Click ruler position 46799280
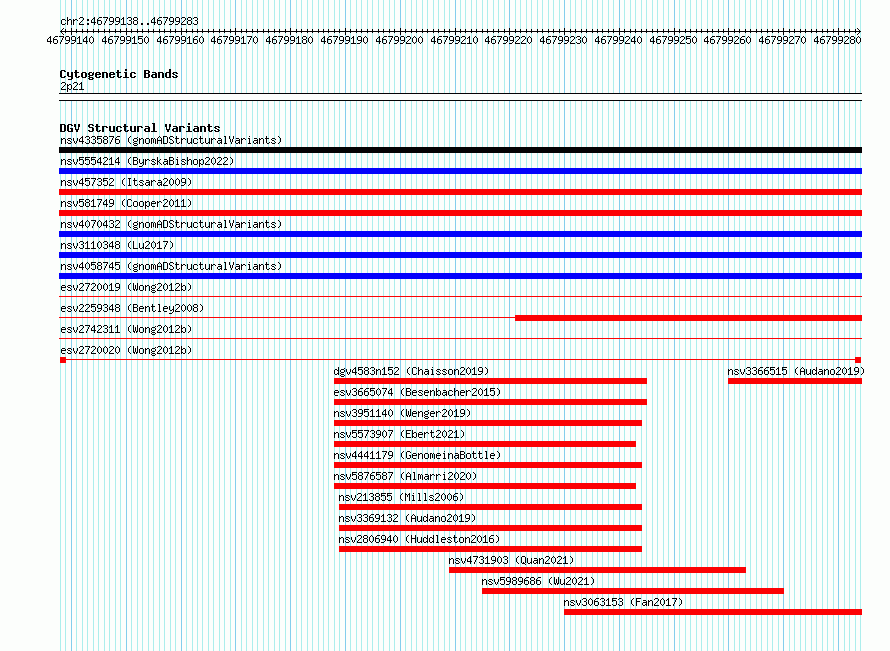Screen dimensions: 890x651 [837, 40]
